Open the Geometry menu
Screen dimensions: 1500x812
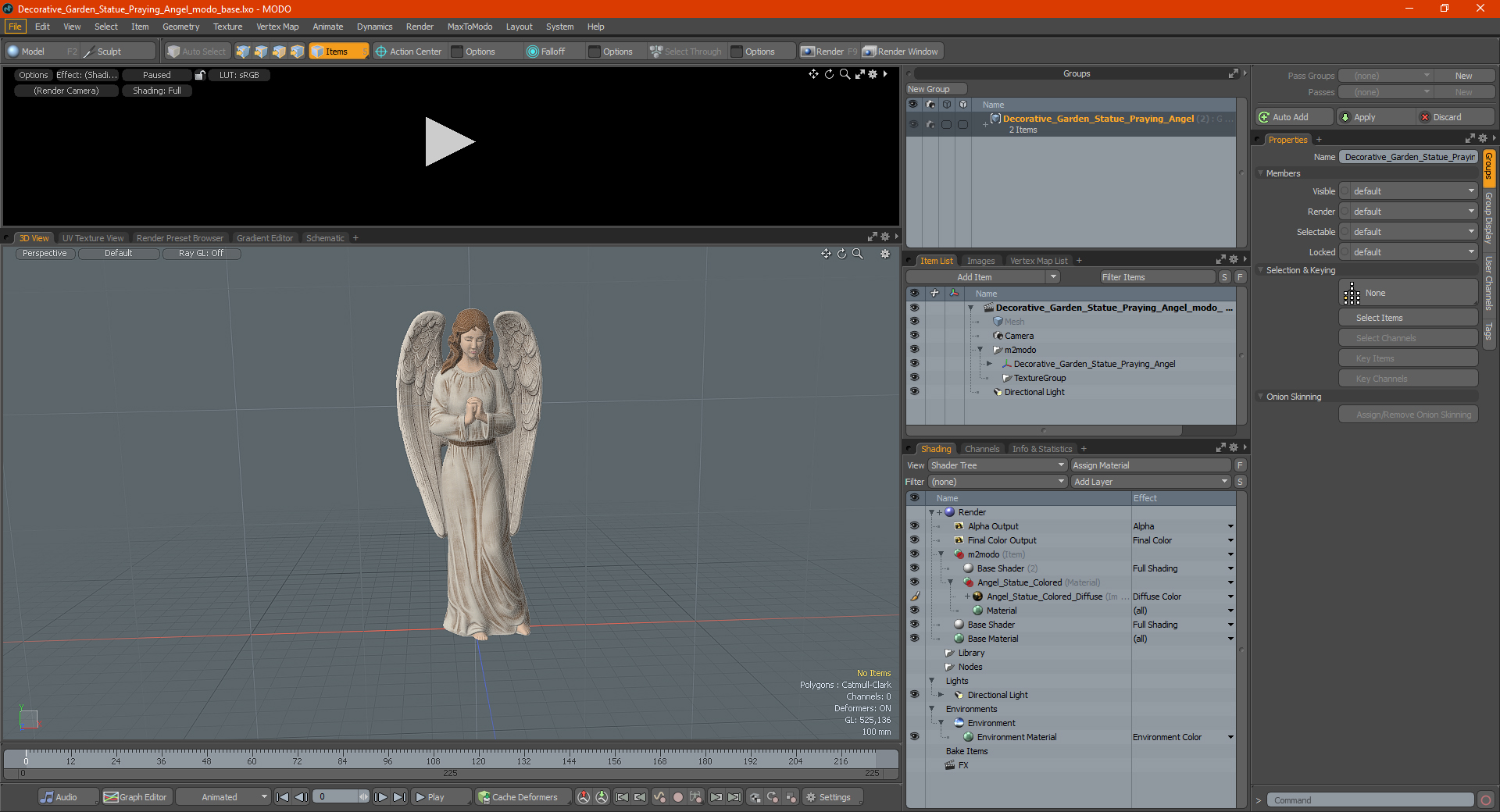[180, 27]
